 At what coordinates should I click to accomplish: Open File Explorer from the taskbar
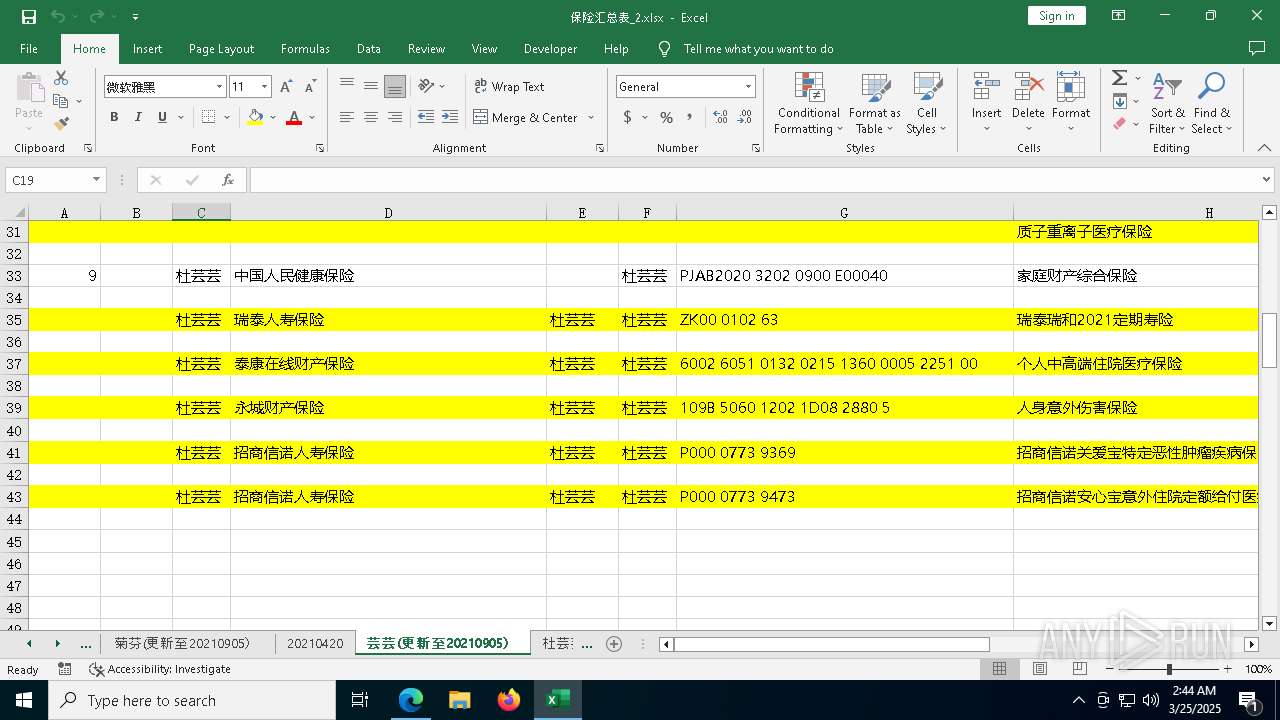tap(460, 700)
